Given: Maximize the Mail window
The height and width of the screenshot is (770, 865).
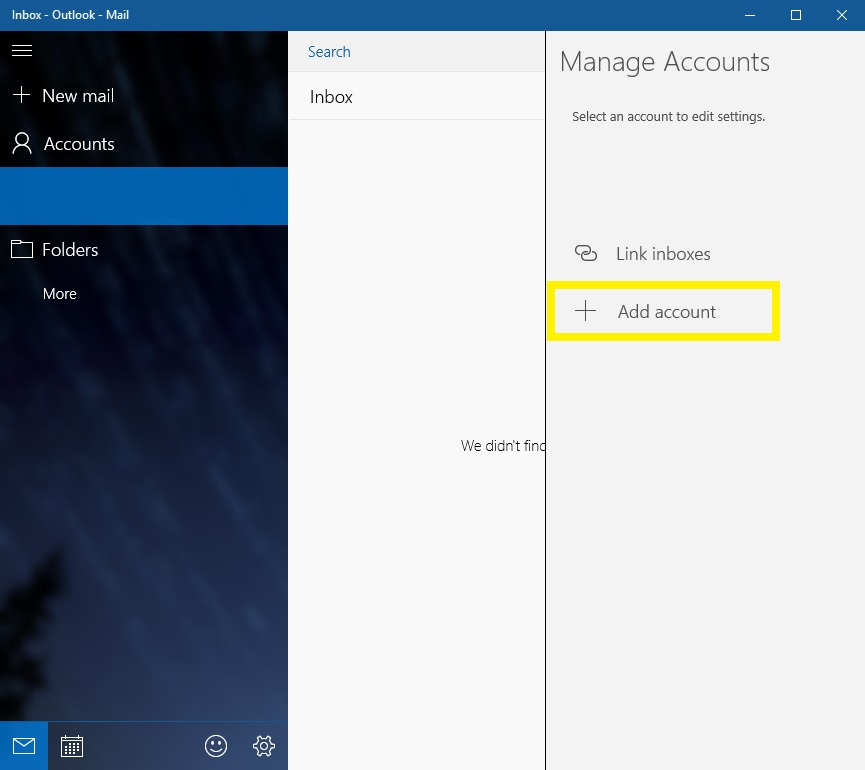Looking at the screenshot, I should click(x=795, y=15).
